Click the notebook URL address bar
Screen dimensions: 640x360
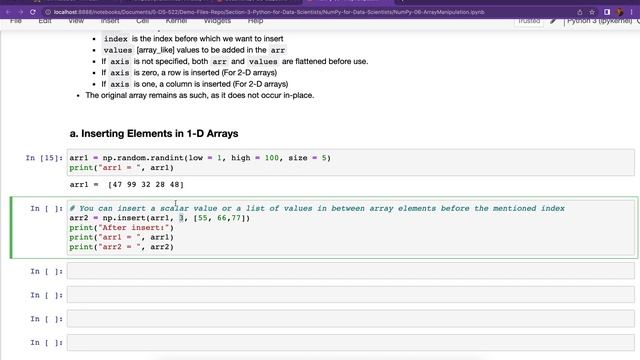tap(269, 12)
